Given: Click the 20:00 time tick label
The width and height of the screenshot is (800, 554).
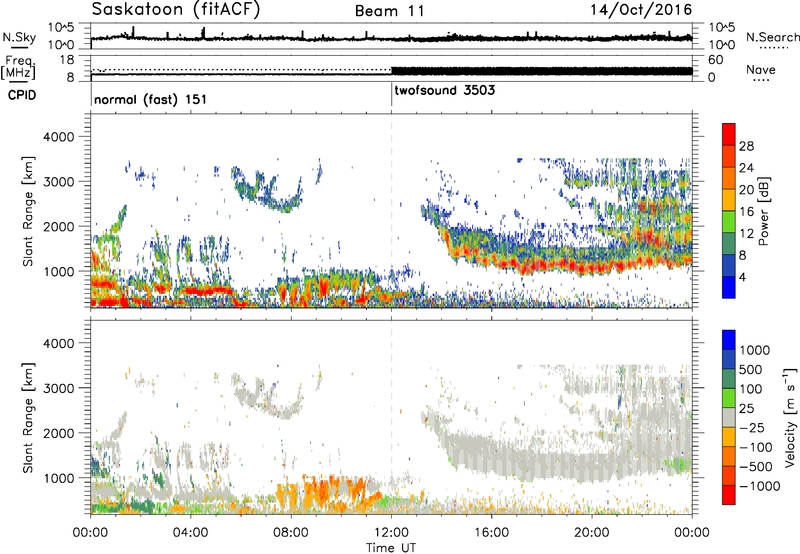Looking at the screenshot, I should [x=591, y=533].
